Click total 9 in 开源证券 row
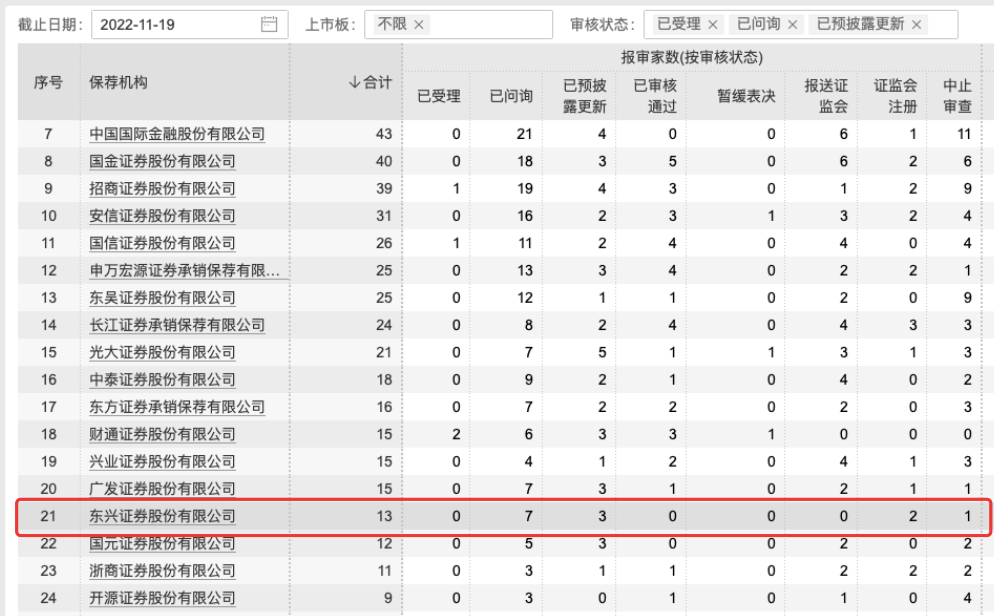 click(x=388, y=598)
